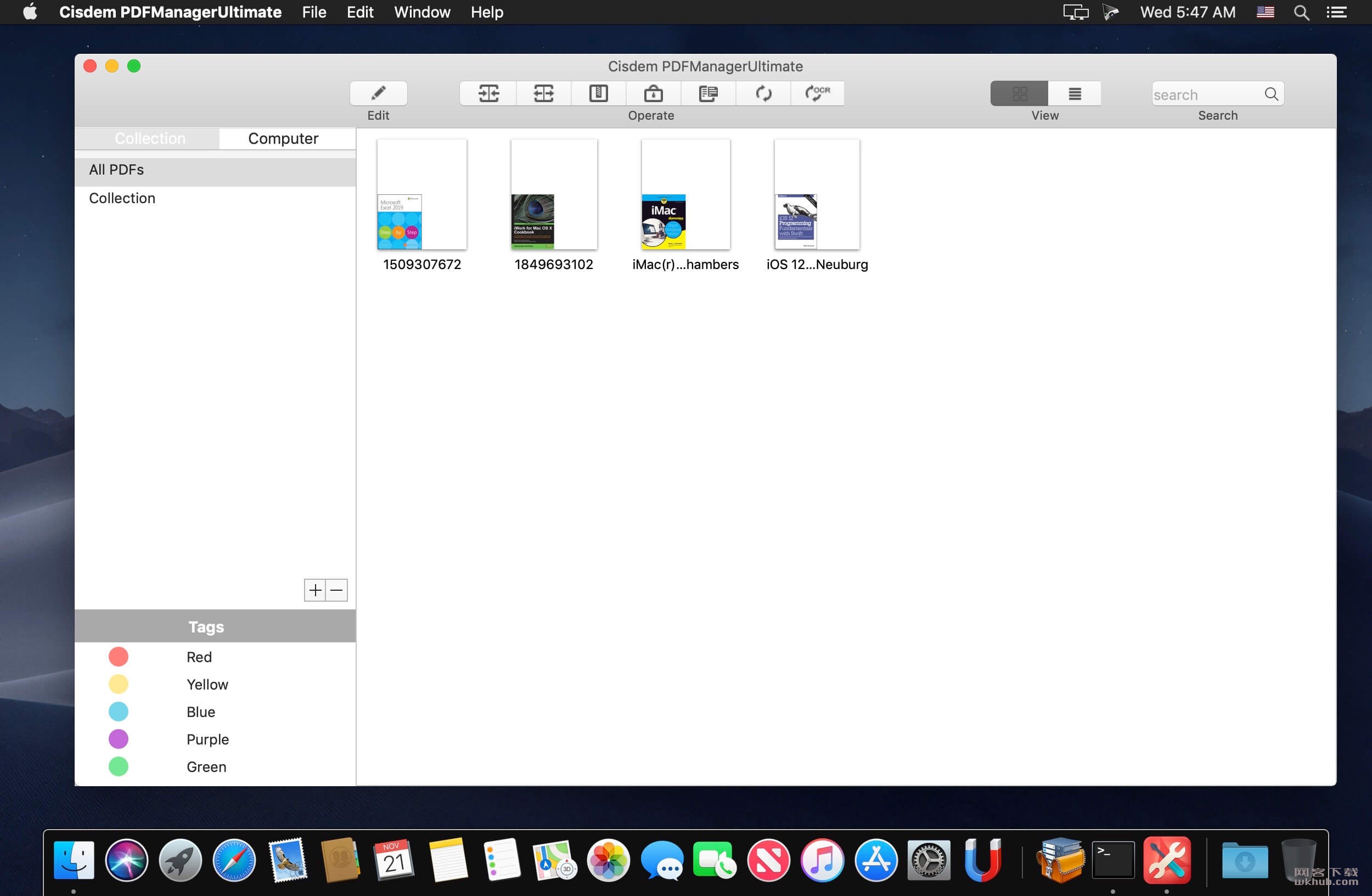Switch to thumbnail grid view

coord(1019,93)
